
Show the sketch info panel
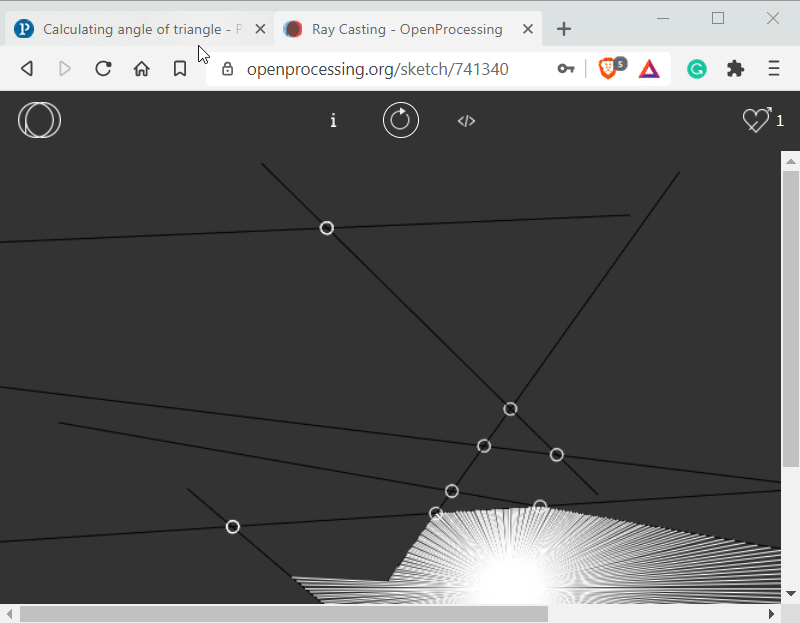click(x=333, y=120)
